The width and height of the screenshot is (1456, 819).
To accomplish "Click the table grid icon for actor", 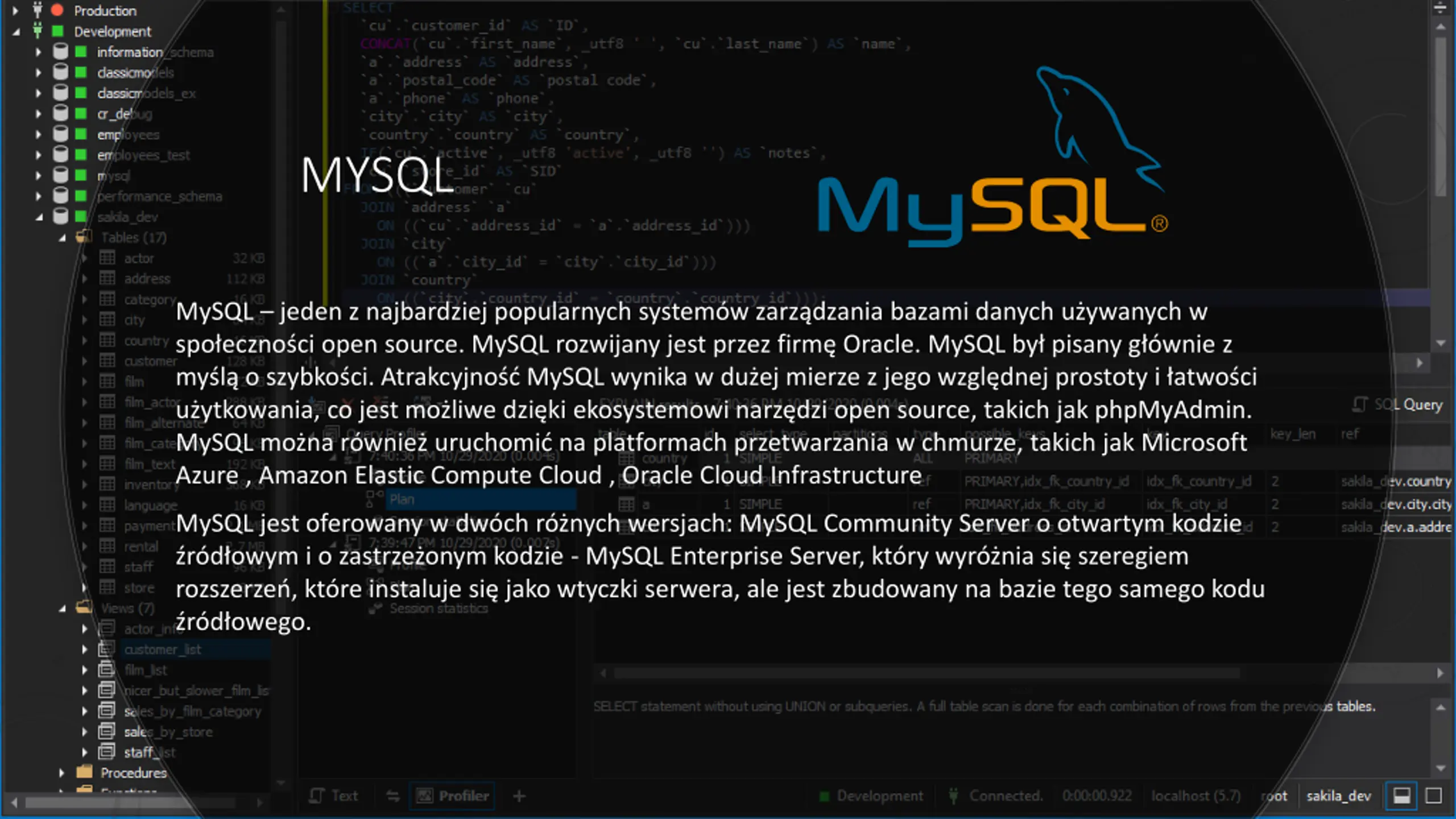I will pyautogui.click(x=107, y=258).
